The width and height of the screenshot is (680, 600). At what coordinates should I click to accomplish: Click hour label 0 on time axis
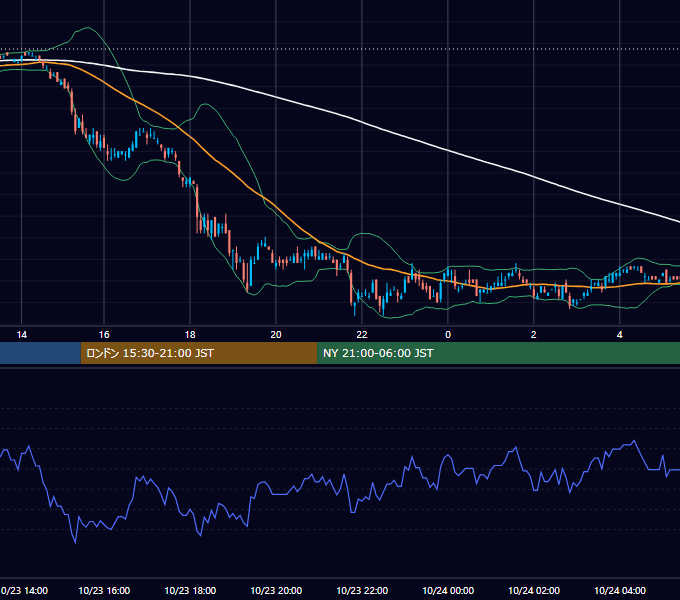tap(448, 335)
